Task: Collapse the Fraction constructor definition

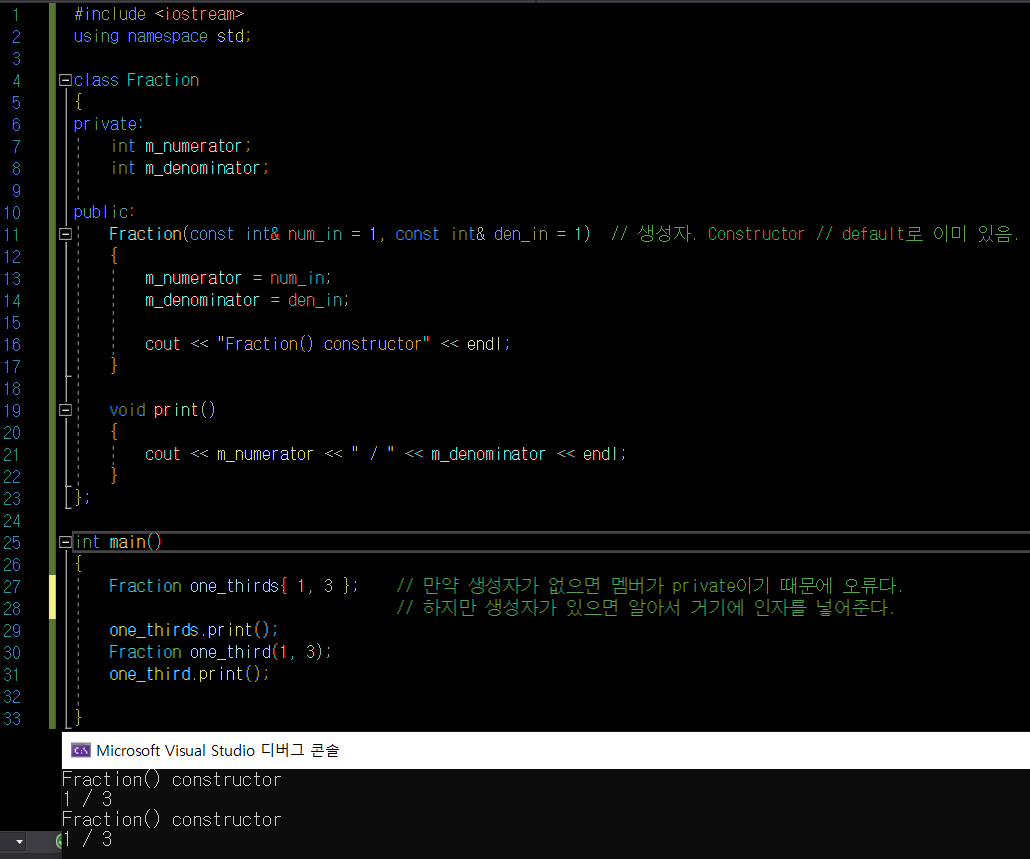Action: (x=65, y=234)
